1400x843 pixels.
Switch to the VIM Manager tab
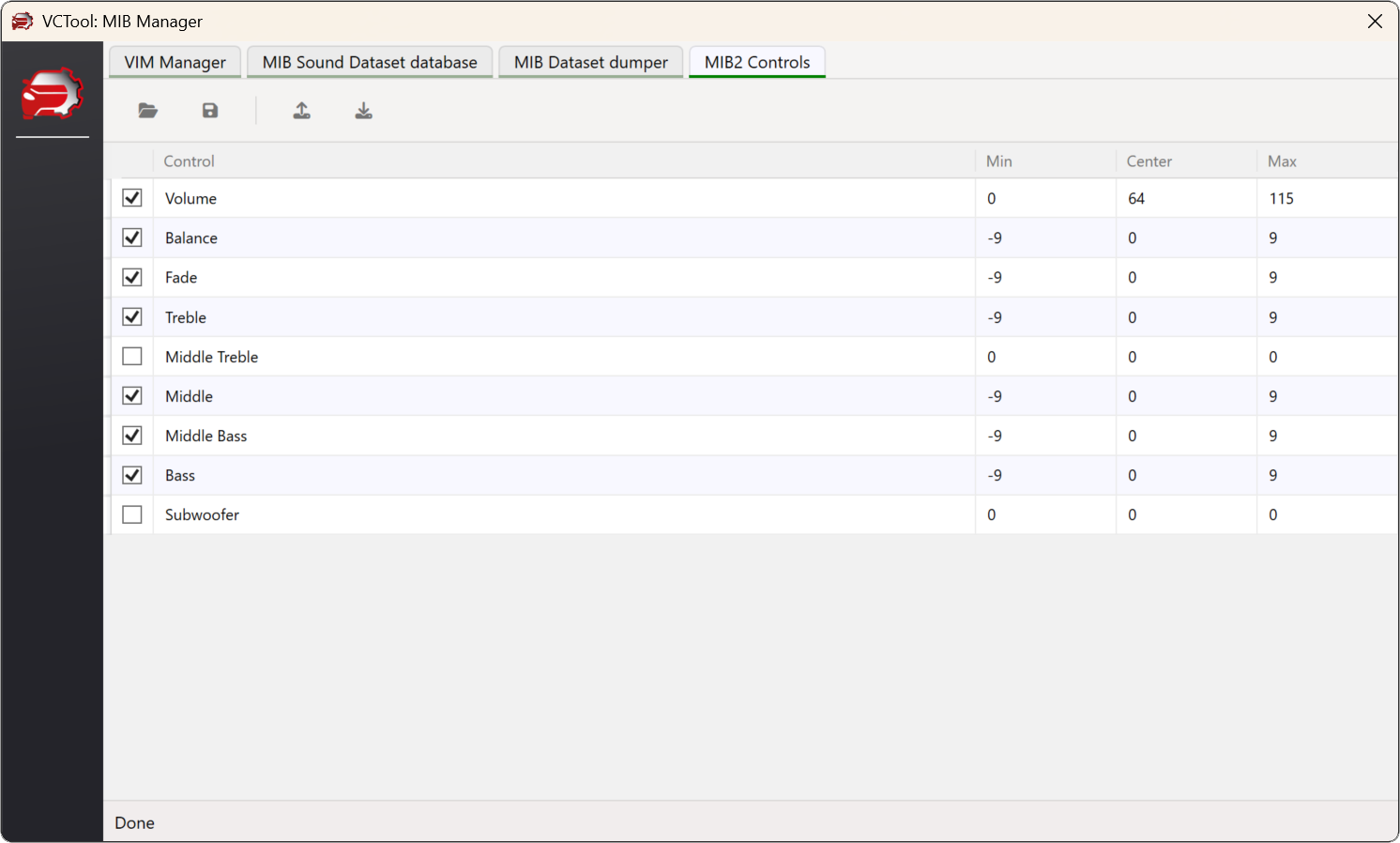click(175, 62)
